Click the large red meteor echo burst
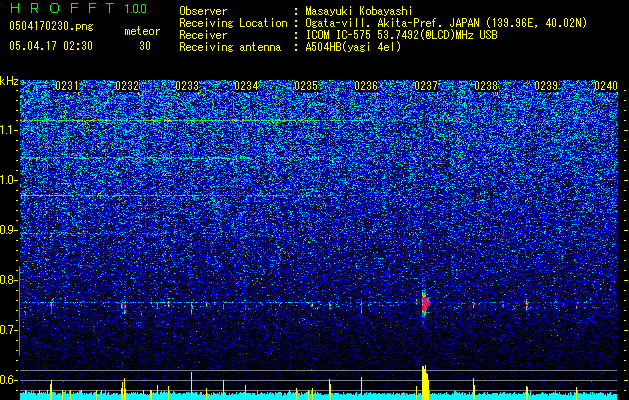Screen dimensions: 629x400 click(425, 304)
